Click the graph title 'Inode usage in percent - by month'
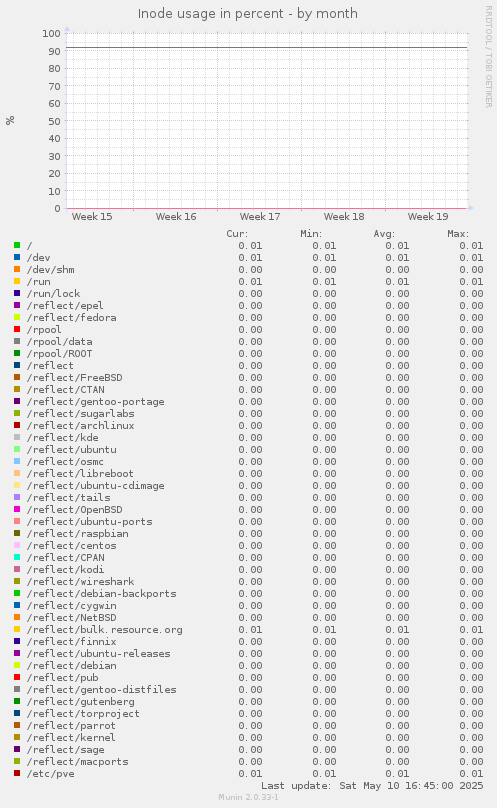Image resolution: width=497 pixels, height=808 pixels. coord(247,13)
